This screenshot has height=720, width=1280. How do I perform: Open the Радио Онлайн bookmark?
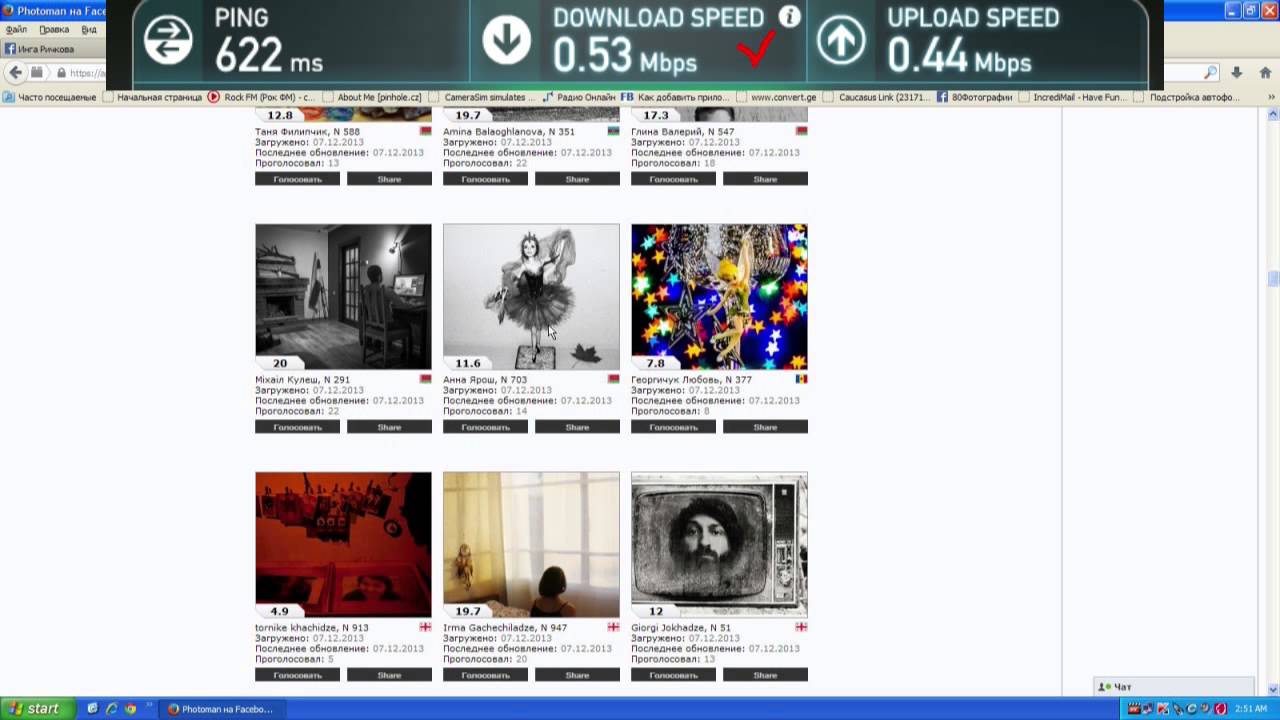[x=580, y=97]
